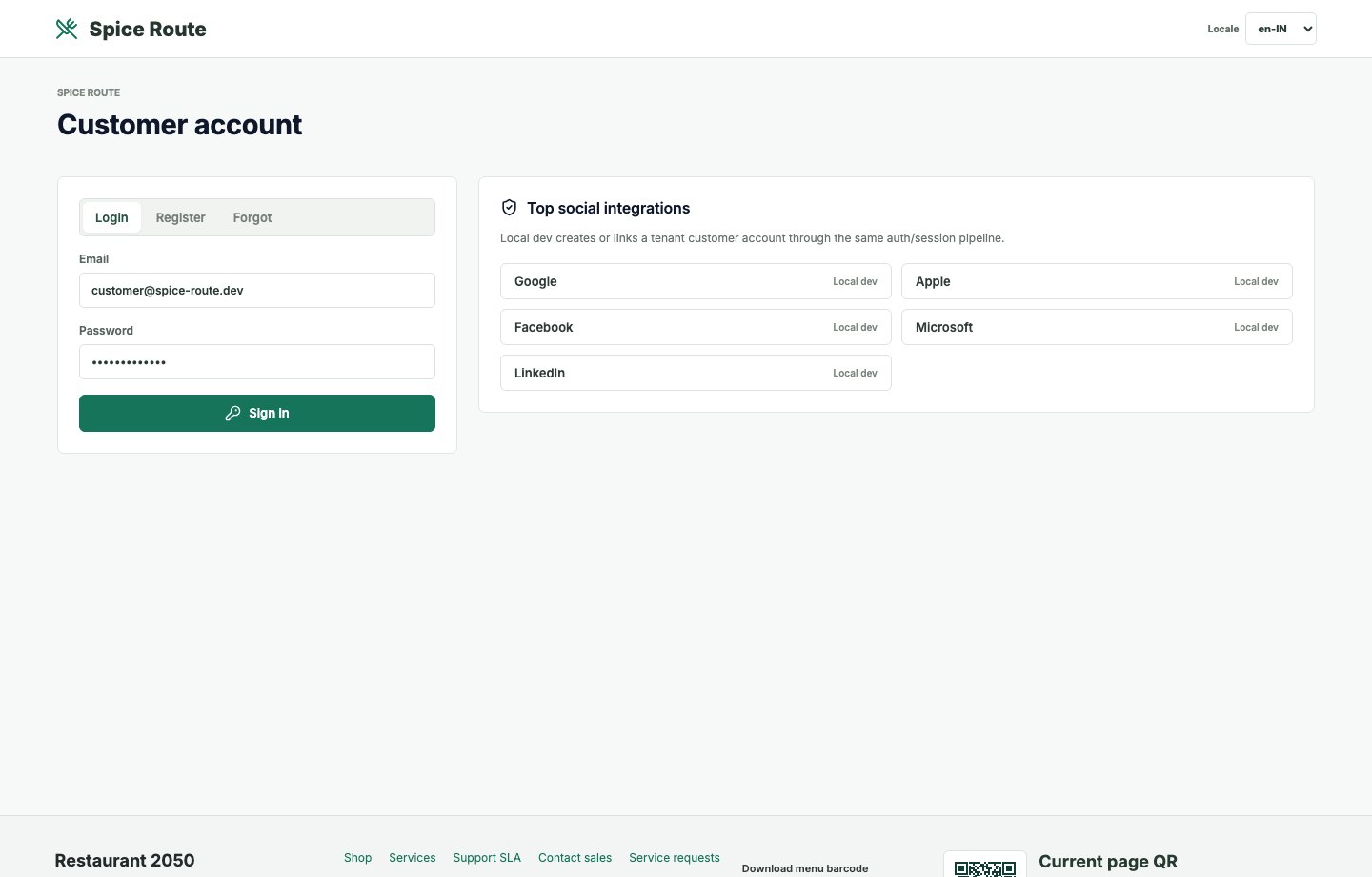1372x877 pixels.
Task: Click the small SPICE ROUTE breadcrumb label
Action: pos(89,92)
